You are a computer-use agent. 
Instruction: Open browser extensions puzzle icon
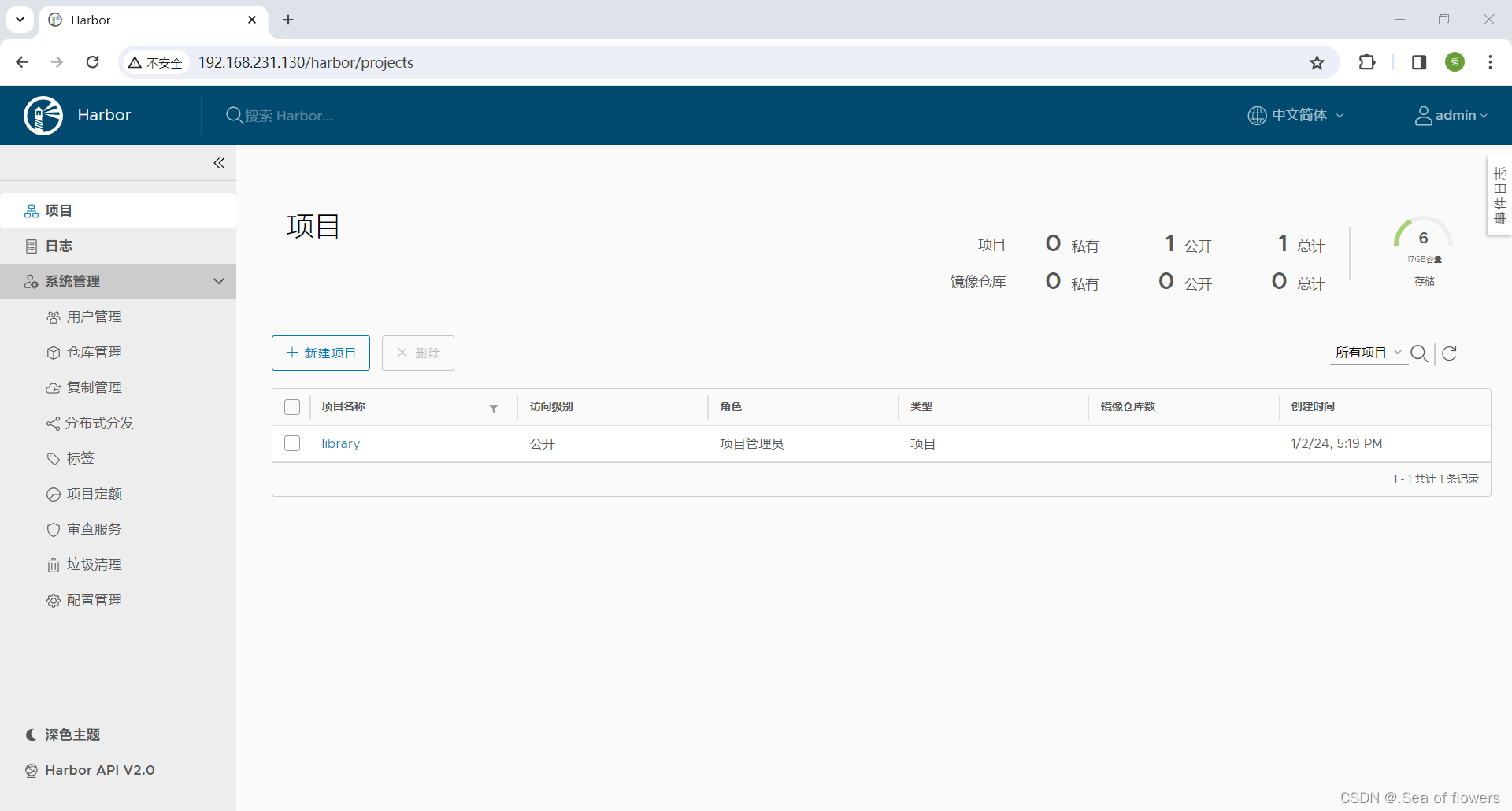1367,62
